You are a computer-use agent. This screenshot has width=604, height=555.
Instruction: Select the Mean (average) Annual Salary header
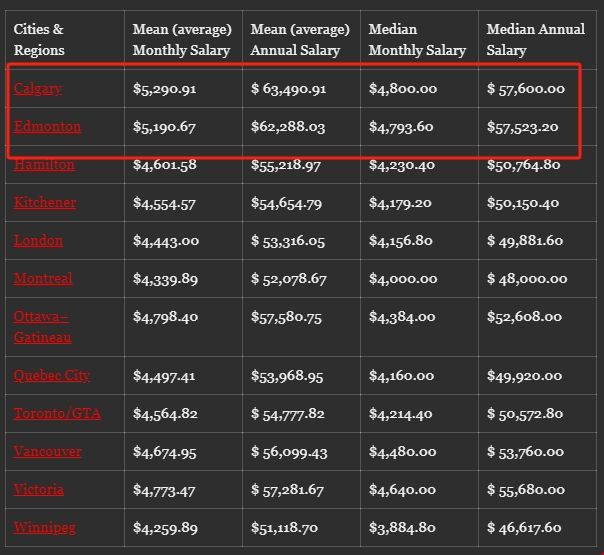[x=300, y=40]
